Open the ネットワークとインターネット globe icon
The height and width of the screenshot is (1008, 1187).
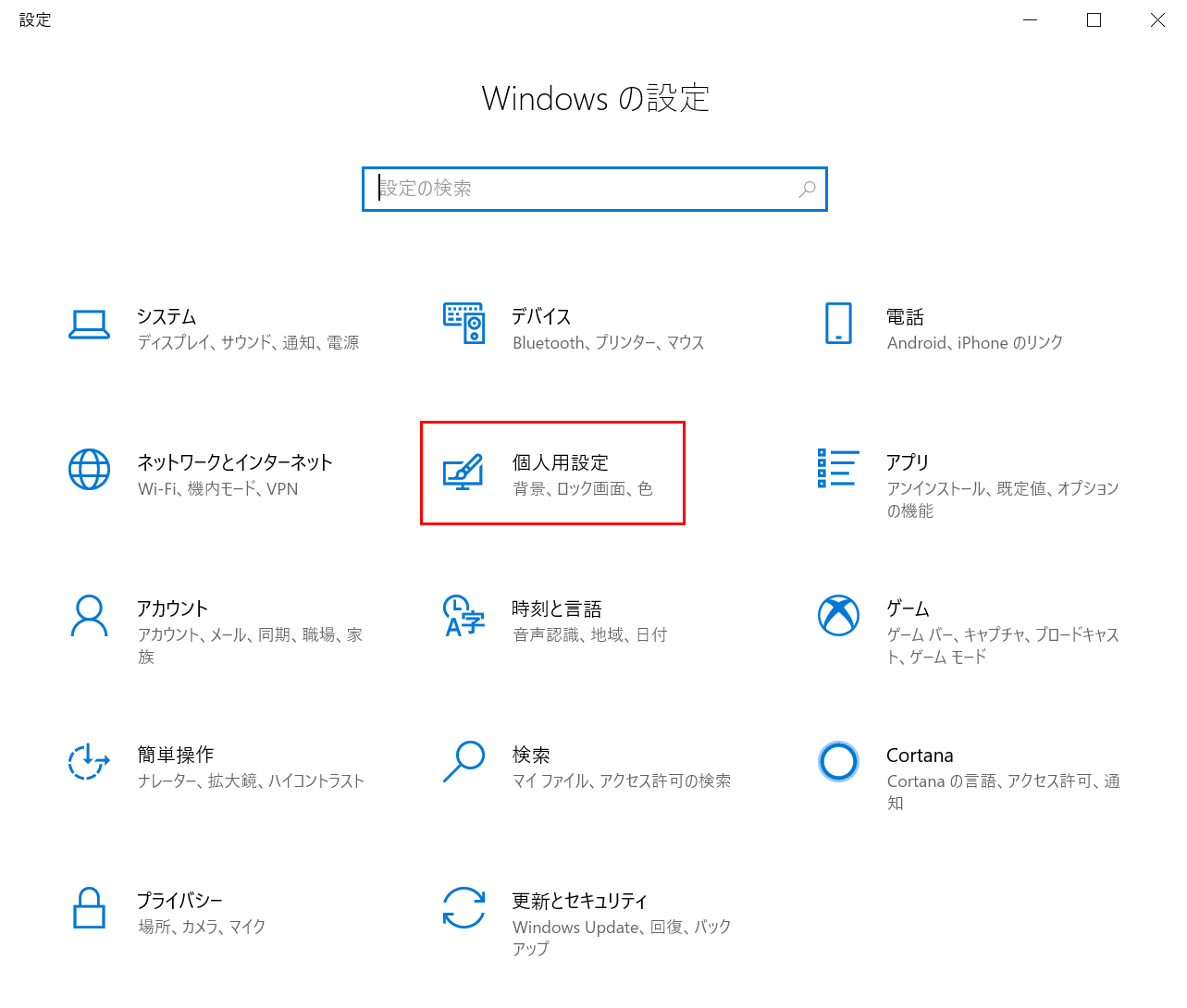coord(90,470)
